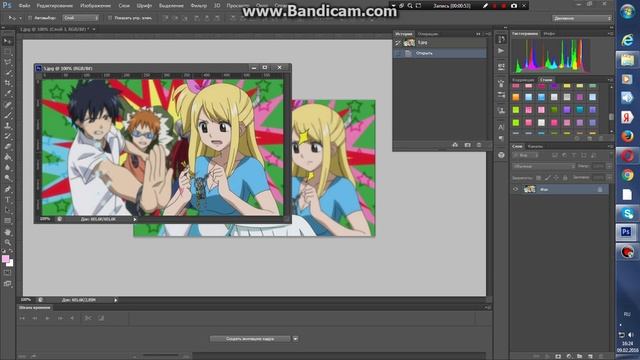Create new snapshot in History panel
This screenshot has width=640, height=360.
click(x=467, y=145)
